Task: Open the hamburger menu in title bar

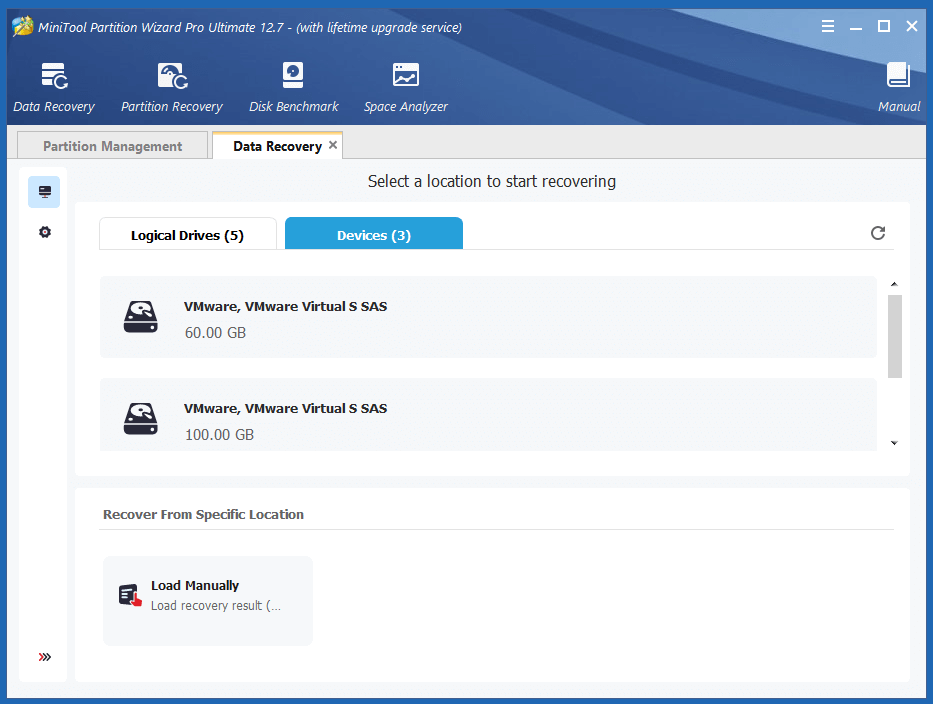Action: [x=828, y=26]
